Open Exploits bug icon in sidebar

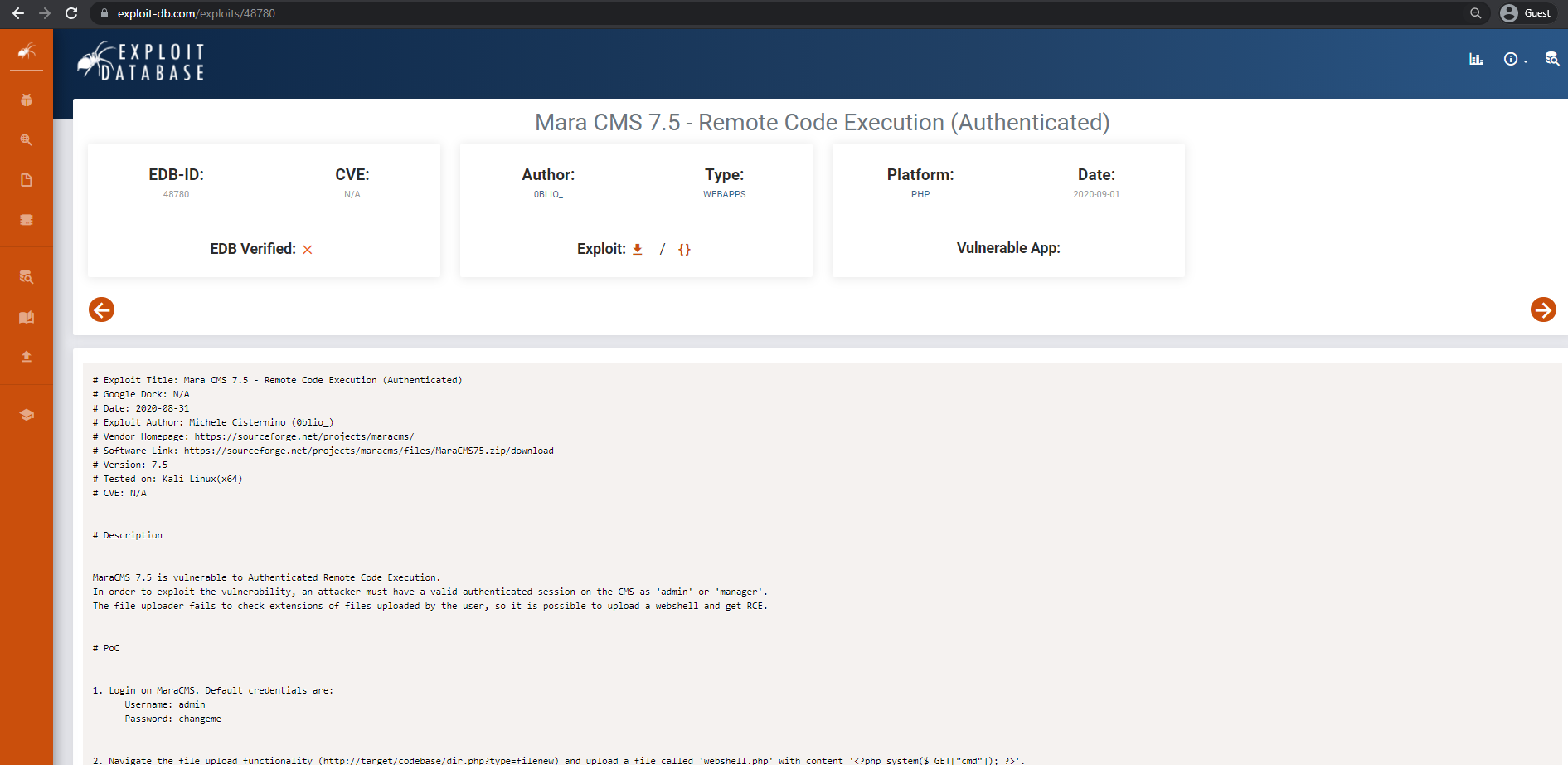coord(27,100)
